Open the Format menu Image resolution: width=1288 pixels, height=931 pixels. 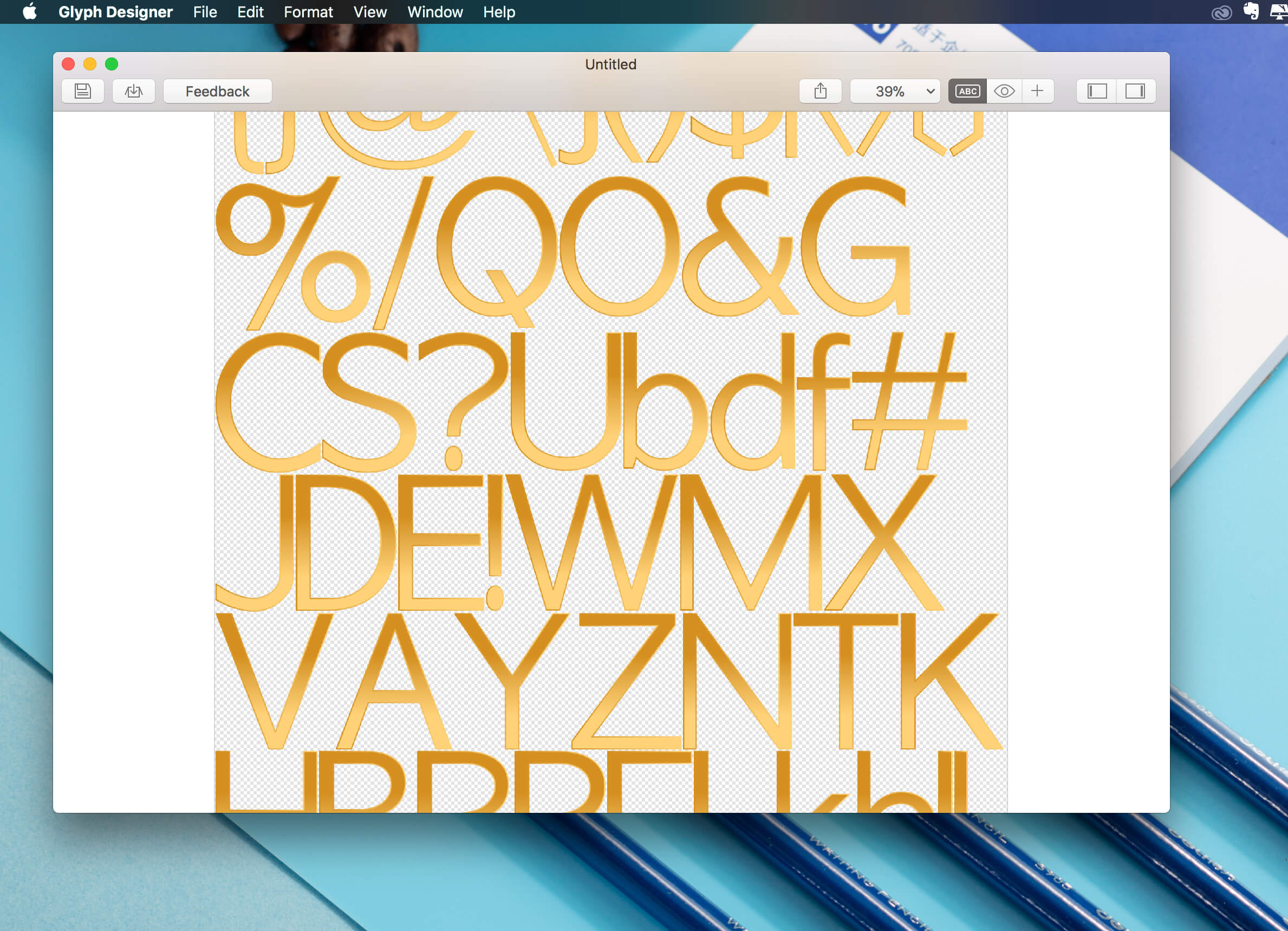coord(308,12)
